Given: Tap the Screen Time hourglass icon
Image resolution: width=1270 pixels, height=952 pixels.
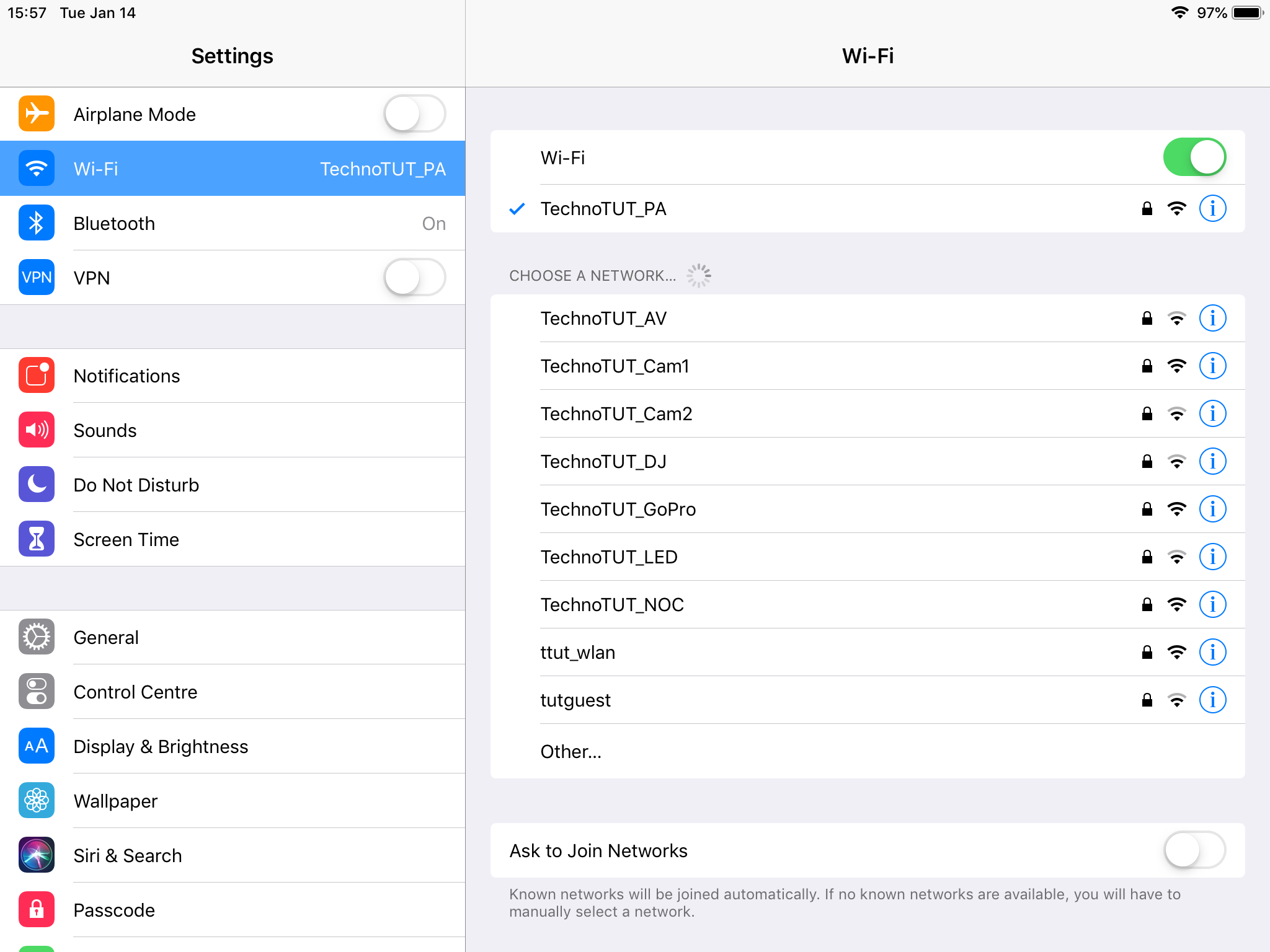Looking at the screenshot, I should (37, 539).
